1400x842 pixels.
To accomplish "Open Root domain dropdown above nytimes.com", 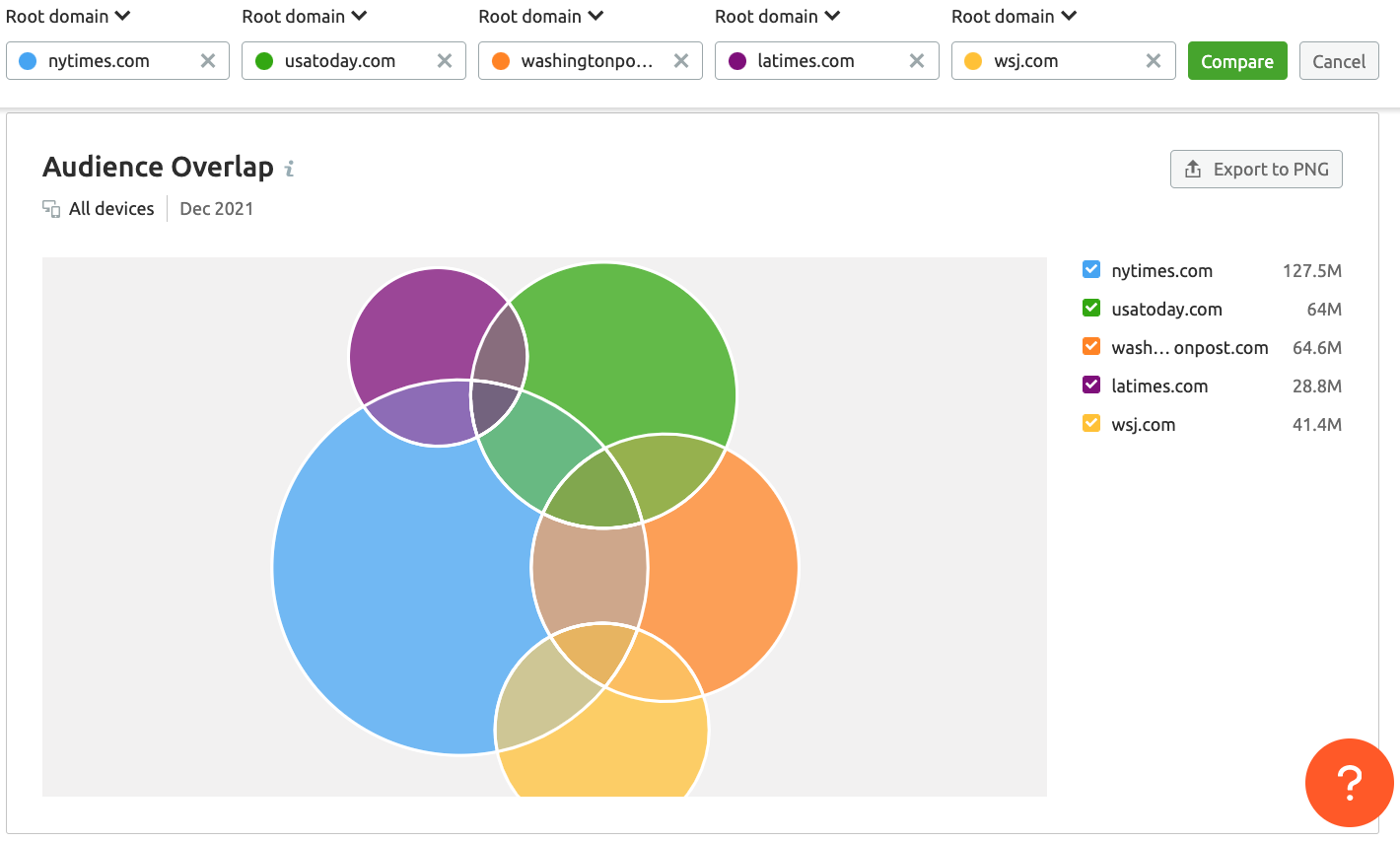I will coord(68,16).
